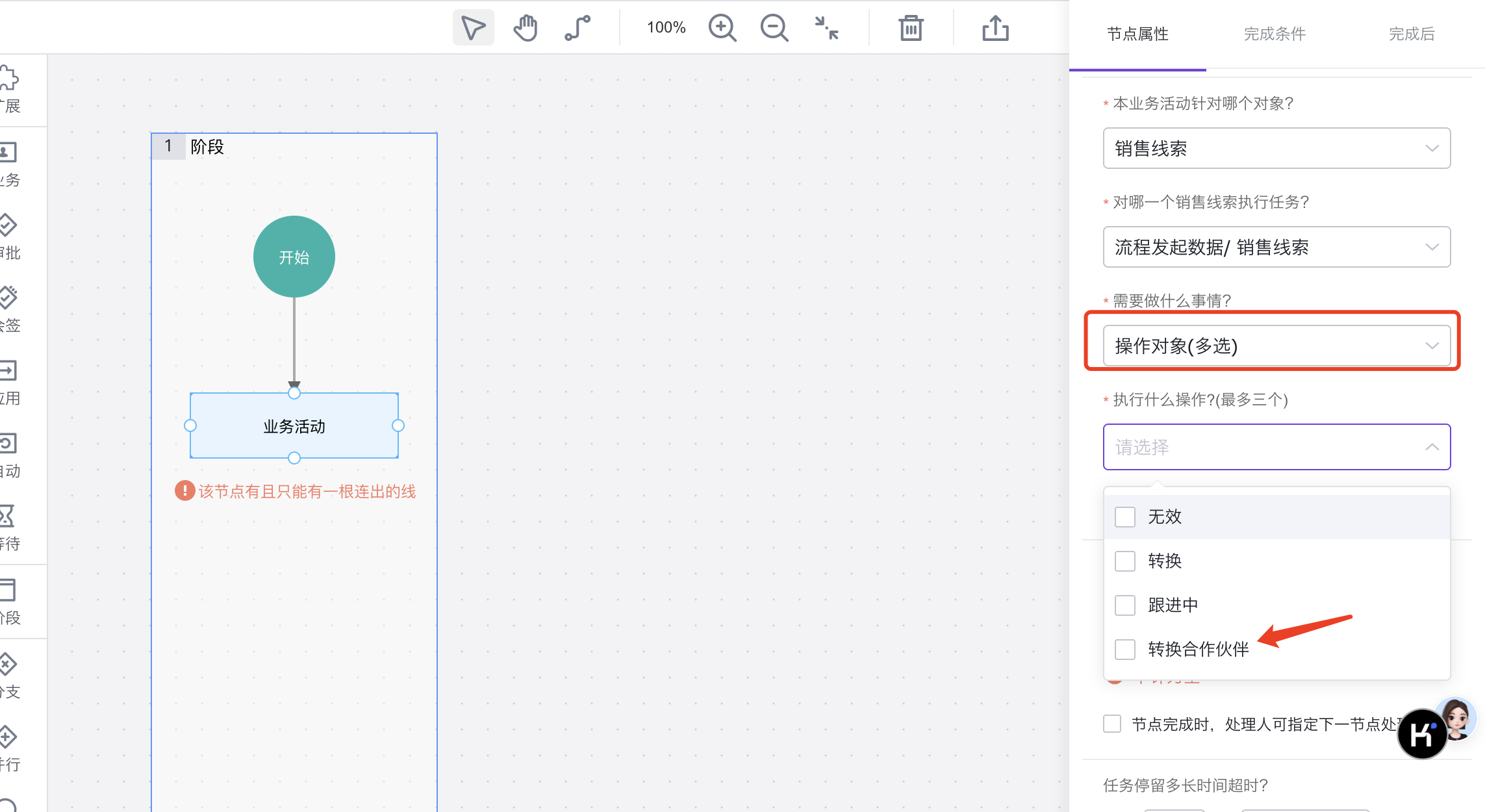The height and width of the screenshot is (812, 1485).
Task: Select the pointer arrow tool
Action: 473,28
